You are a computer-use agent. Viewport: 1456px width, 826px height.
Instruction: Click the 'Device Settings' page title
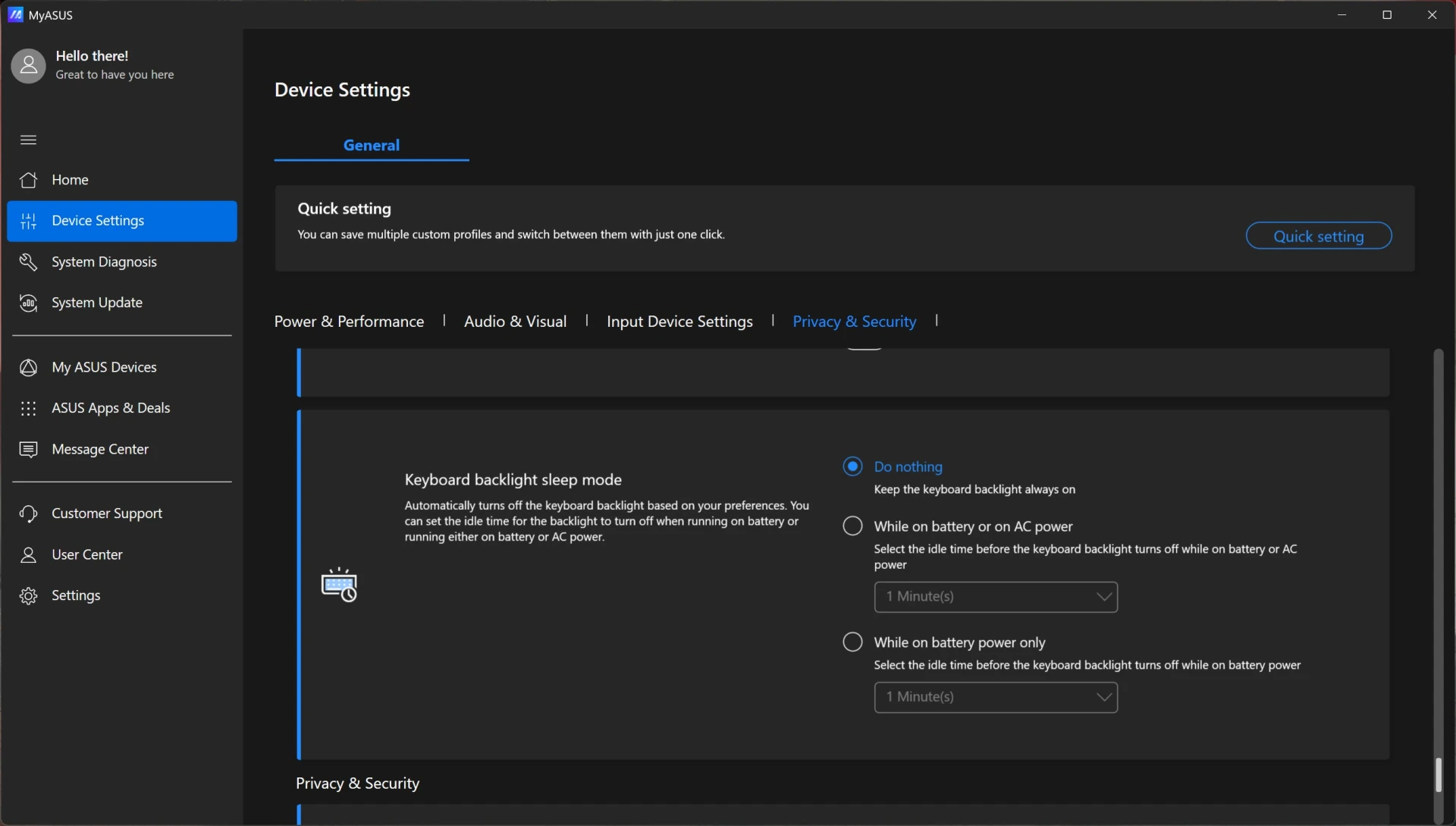coord(342,90)
